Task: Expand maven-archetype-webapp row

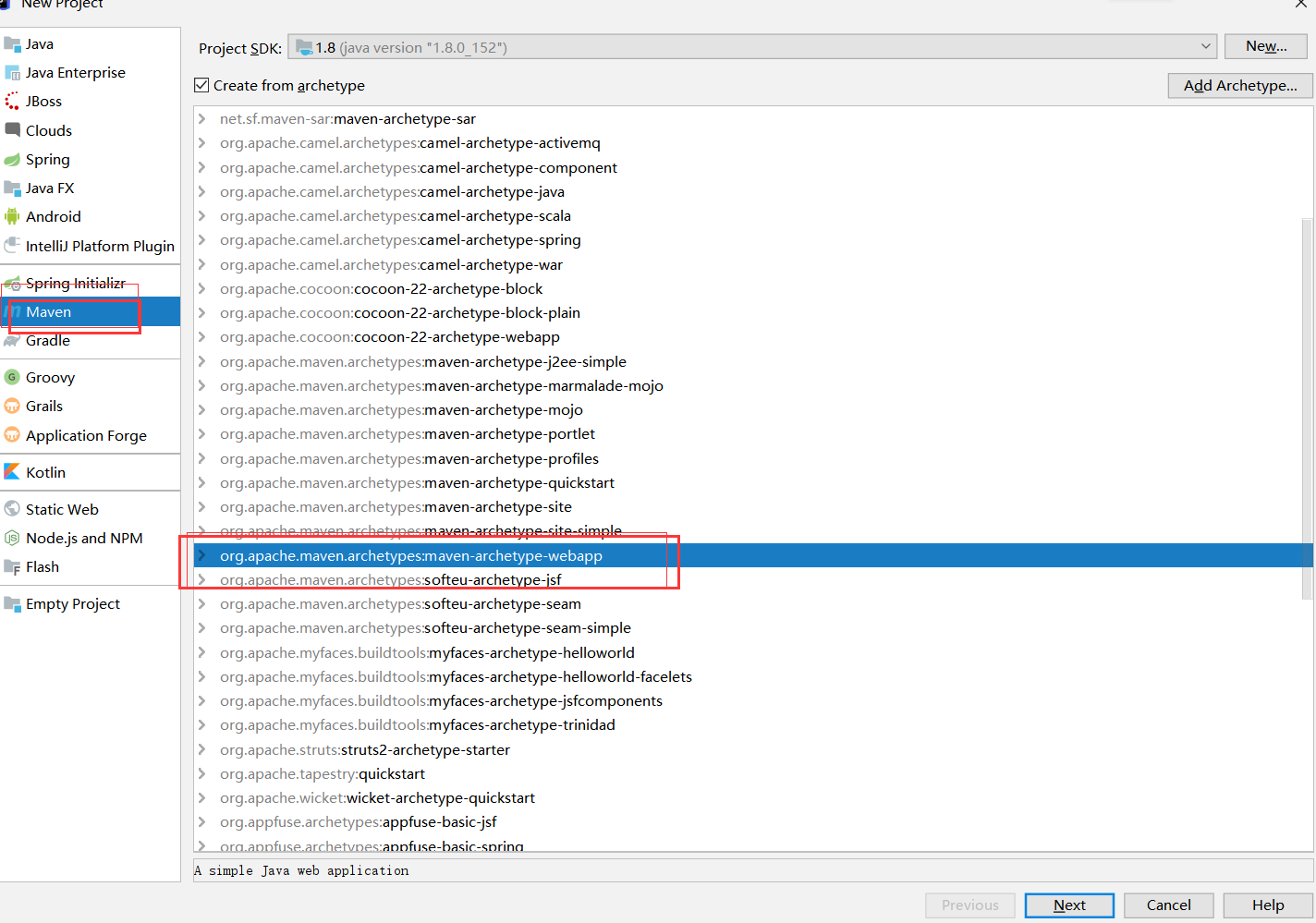Action: pyautogui.click(x=201, y=555)
